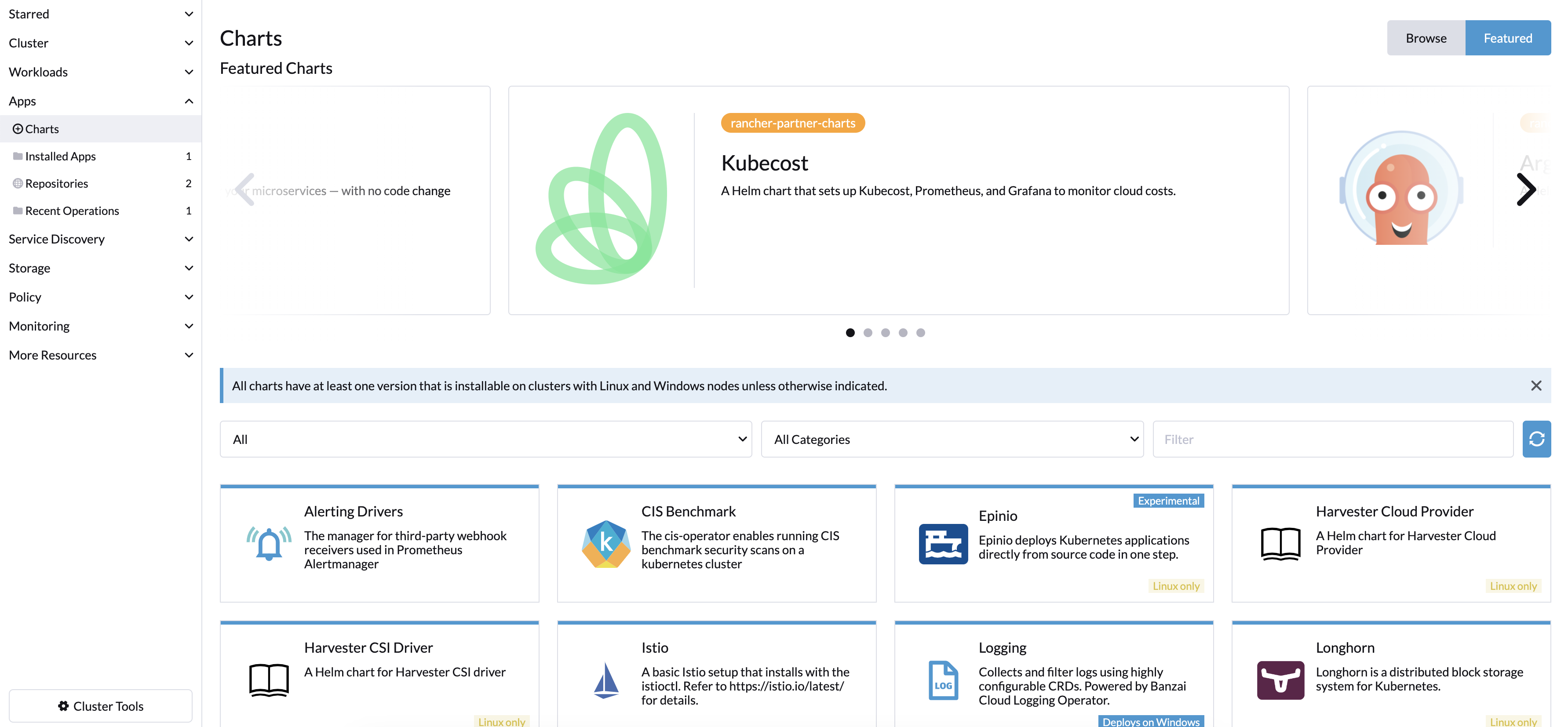Expand the Workloads sidebar section

[x=100, y=72]
